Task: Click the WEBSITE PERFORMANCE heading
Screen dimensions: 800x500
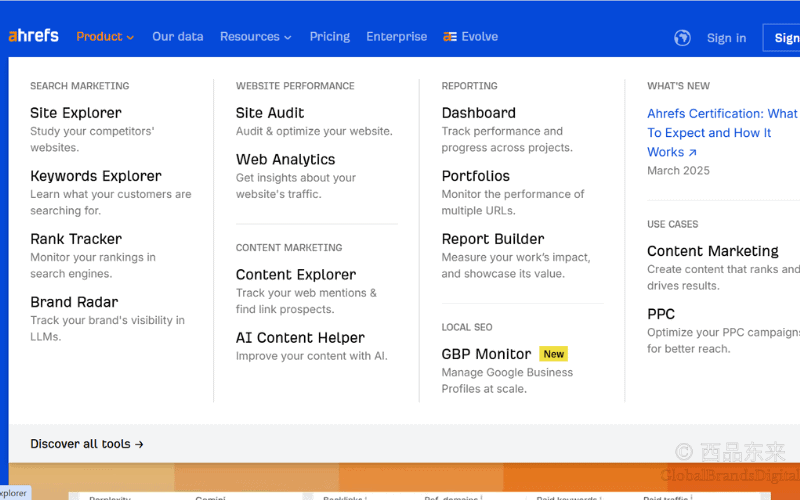Action: click(295, 86)
